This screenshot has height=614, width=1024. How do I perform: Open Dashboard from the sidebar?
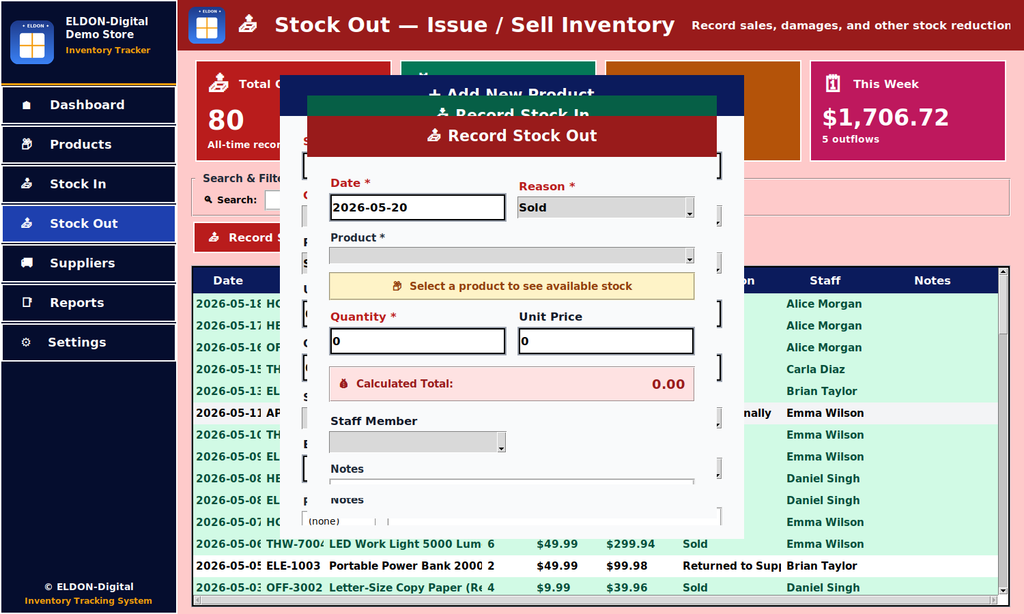click(x=89, y=105)
